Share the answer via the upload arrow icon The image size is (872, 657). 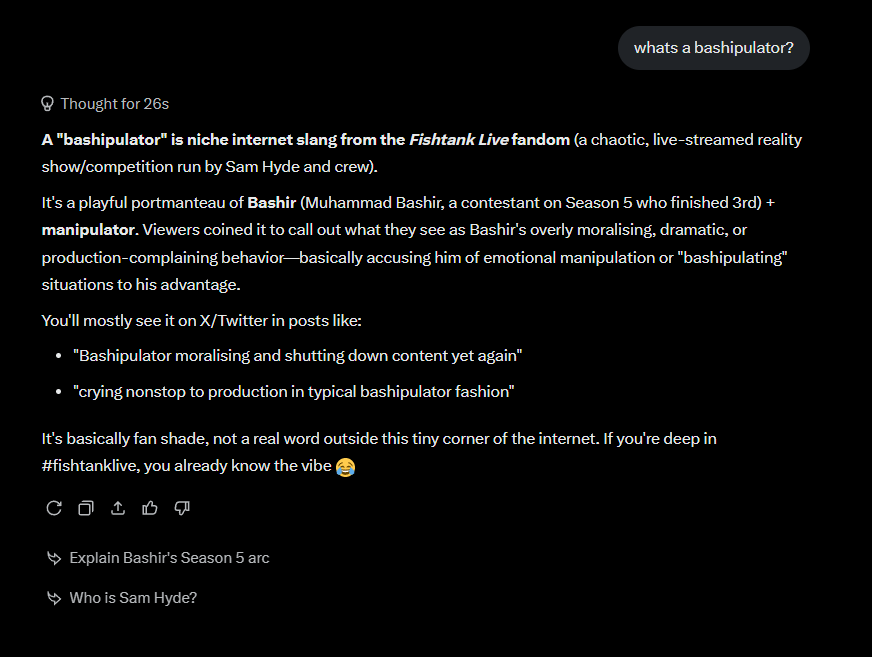[x=118, y=508]
